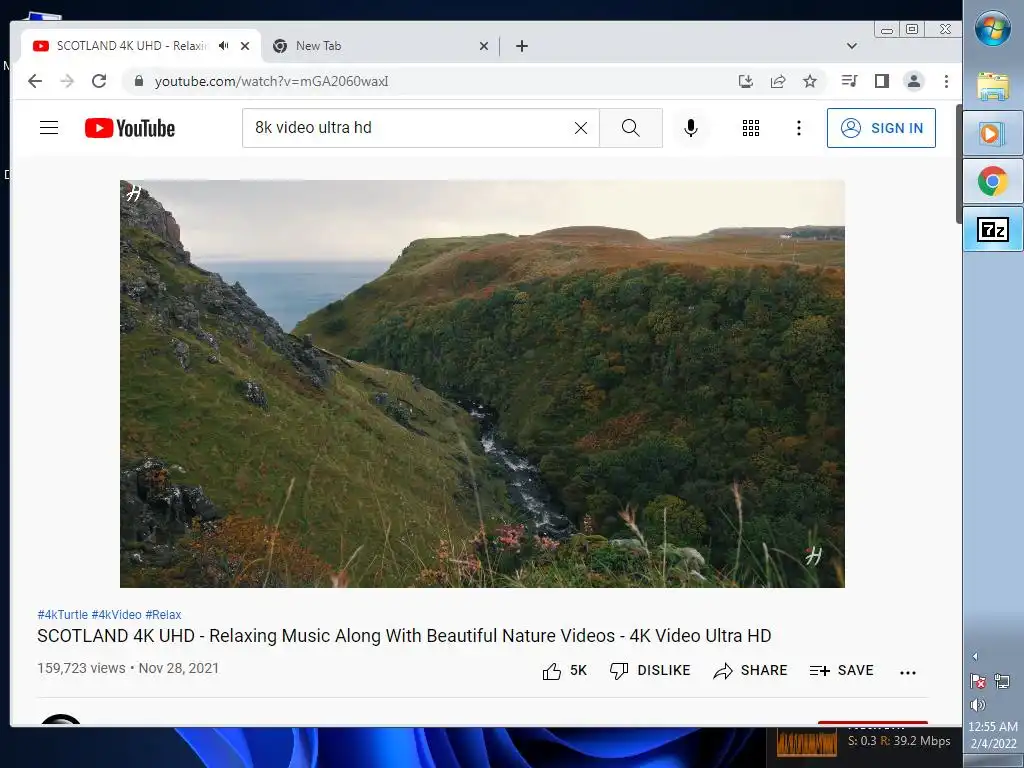
Task: Click the browser forward arrow
Action: (67, 81)
